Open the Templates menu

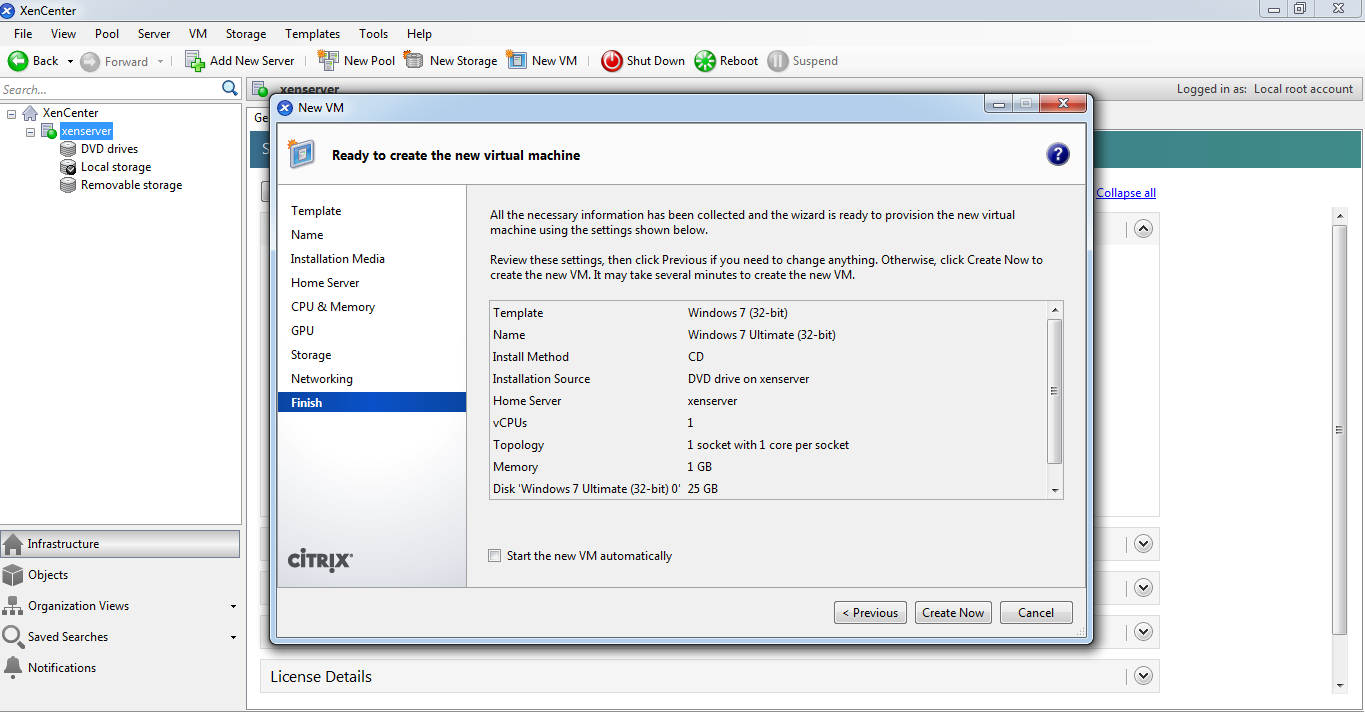pyautogui.click(x=312, y=33)
